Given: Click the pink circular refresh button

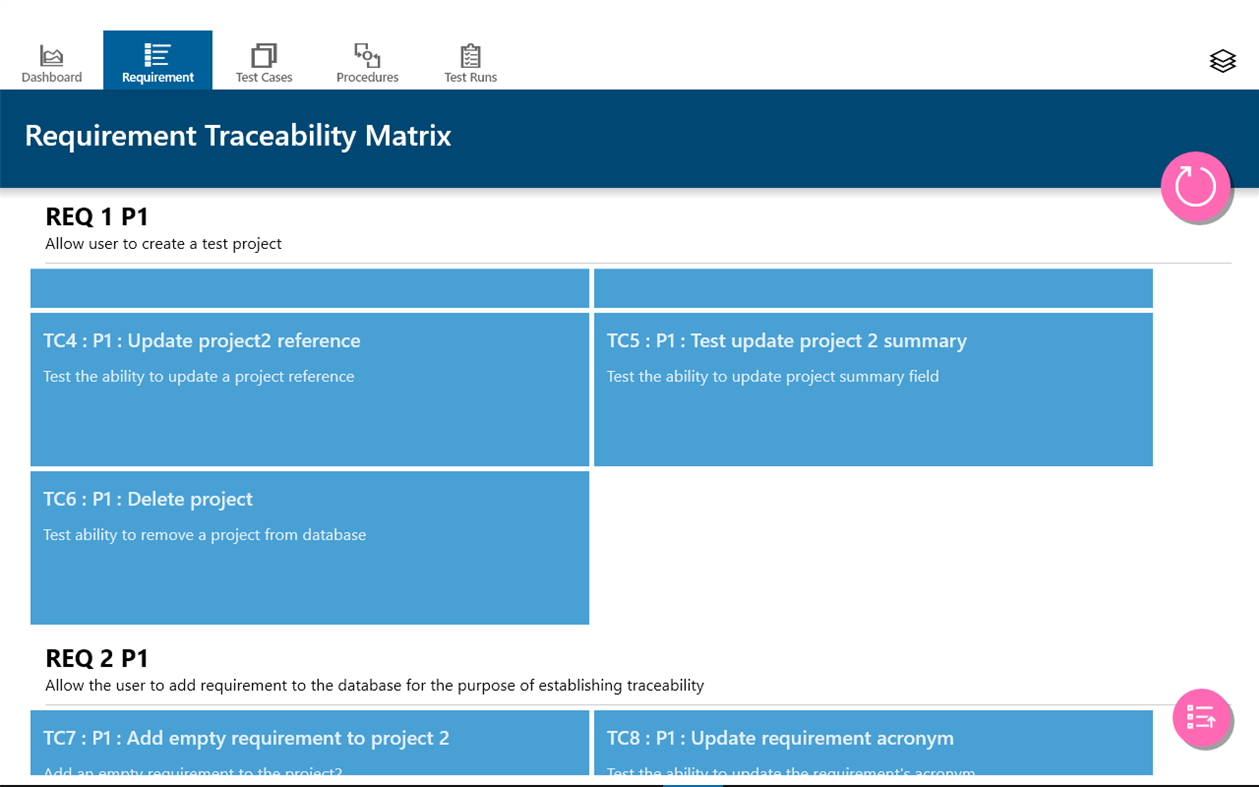Looking at the screenshot, I should [1195, 186].
